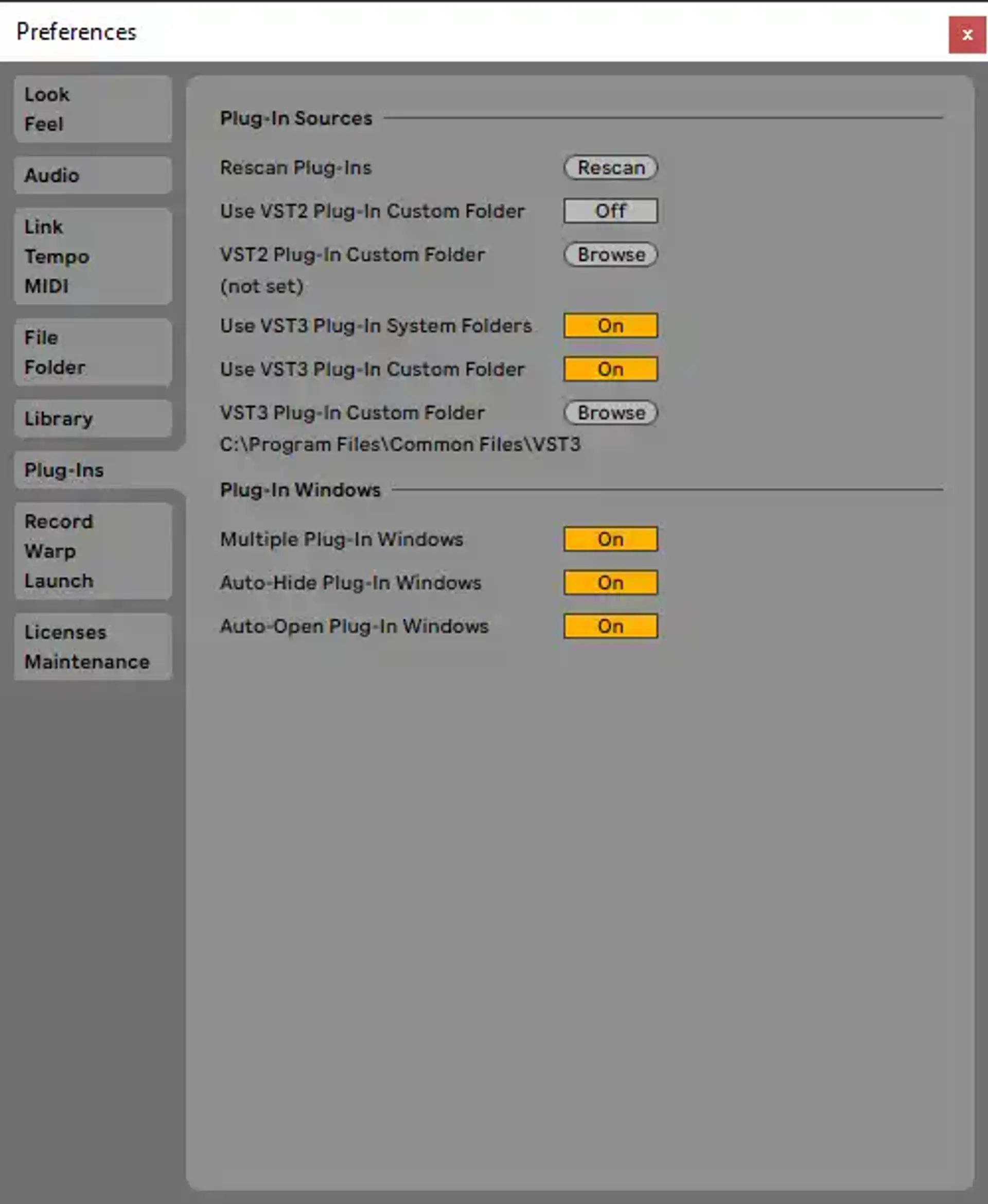
Task: Open the Record Warp Launch tab
Action: (x=93, y=551)
